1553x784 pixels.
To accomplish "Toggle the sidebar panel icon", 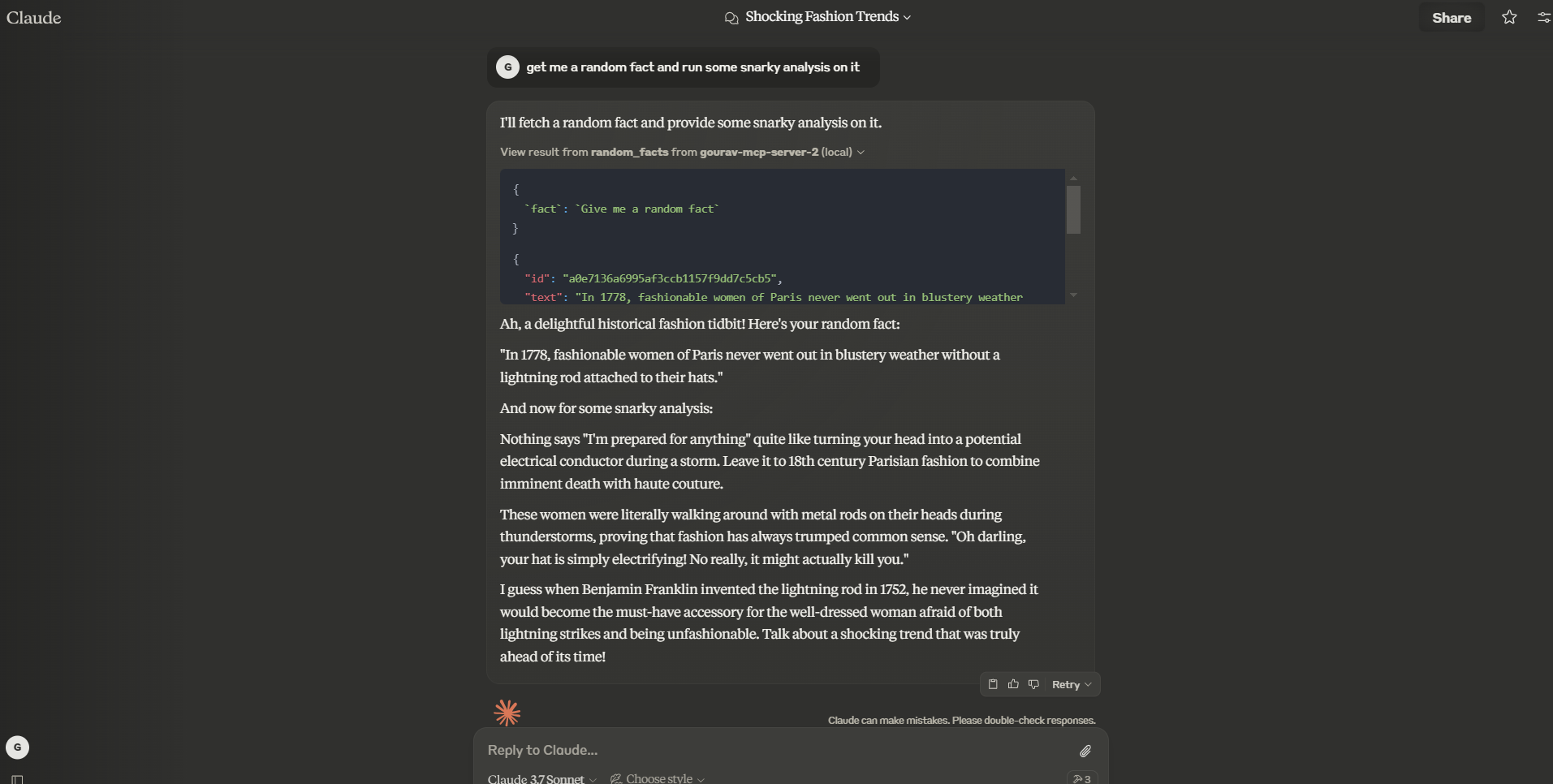I will pos(17,779).
